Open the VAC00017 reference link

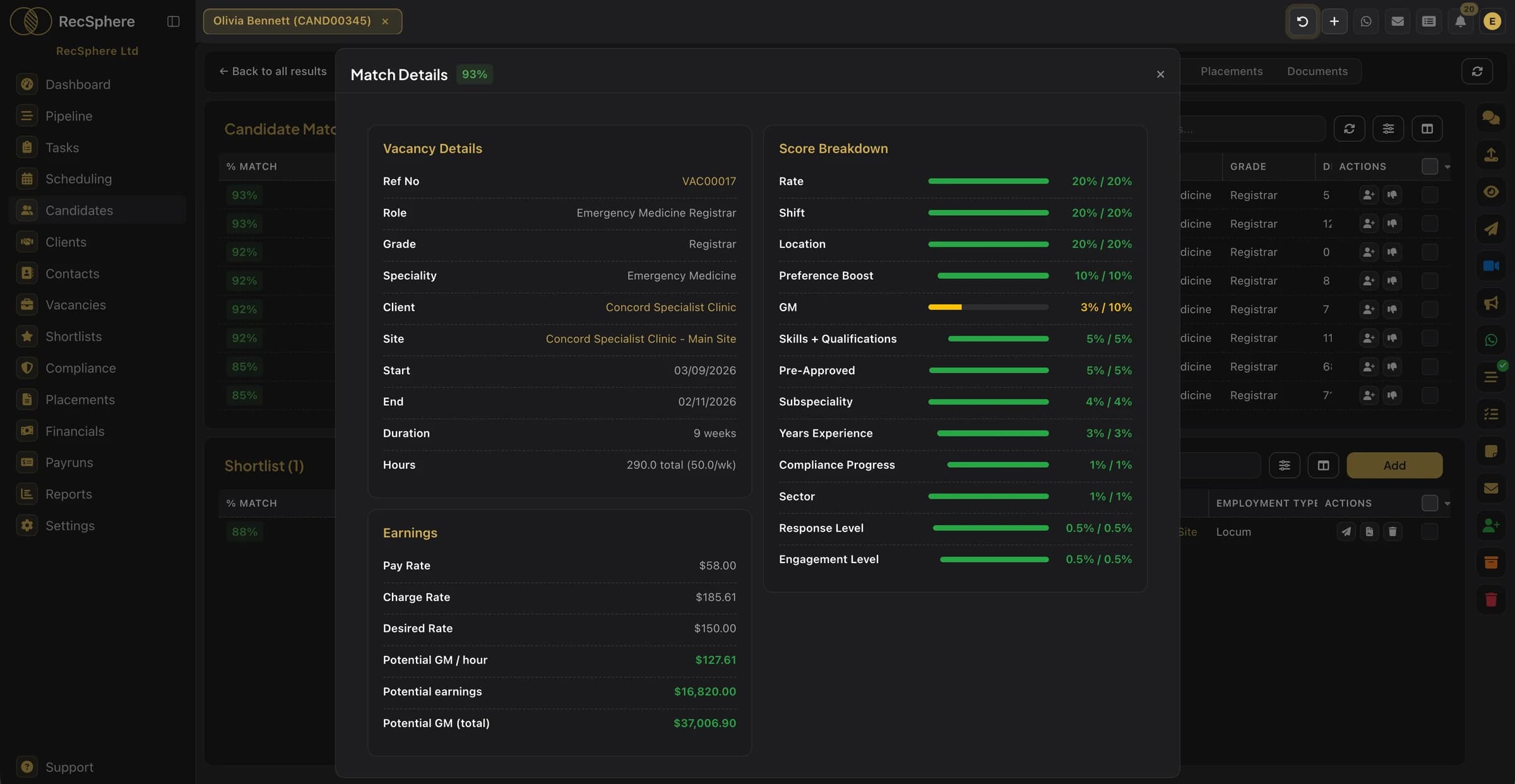tap(709, 181)
